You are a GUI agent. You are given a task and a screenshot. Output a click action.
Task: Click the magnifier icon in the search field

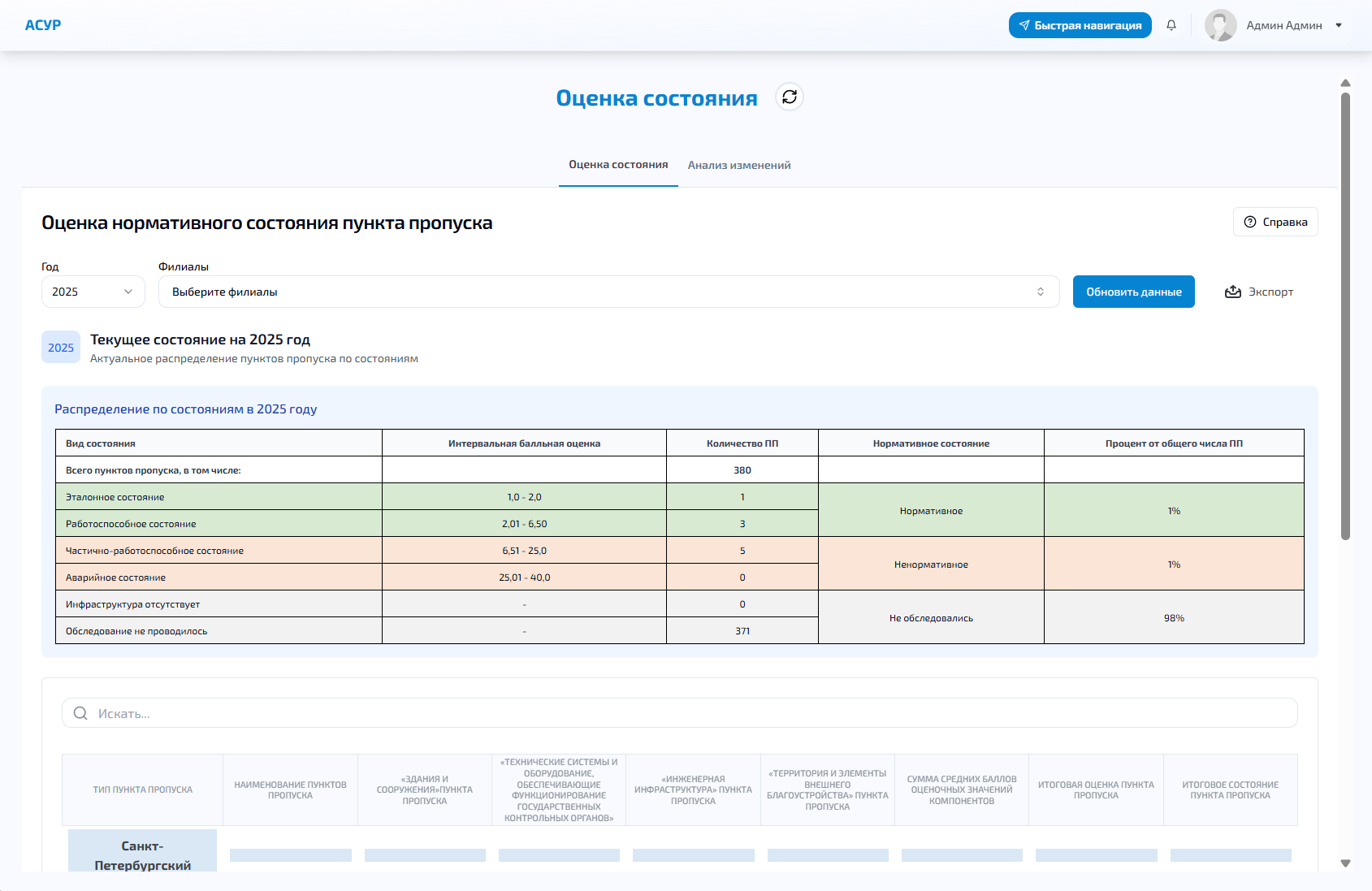pyautogui.click(x=80, y=713)
